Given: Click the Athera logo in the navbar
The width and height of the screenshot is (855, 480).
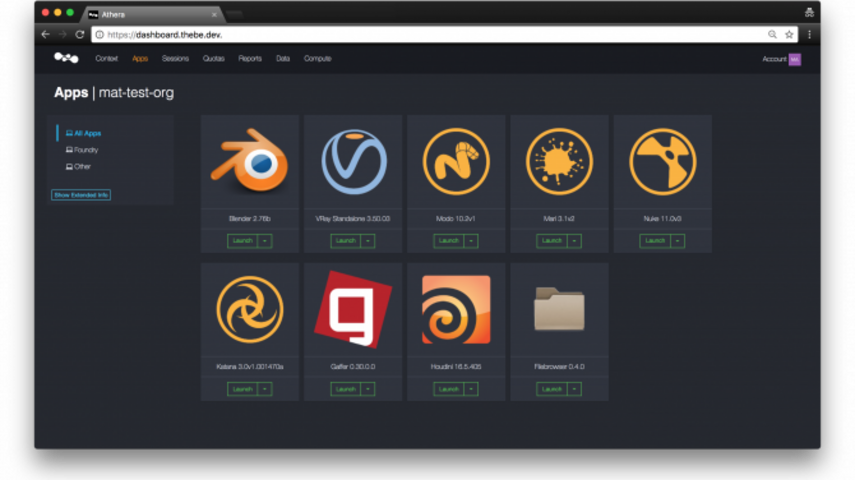Looking at the screenshot, I should click(x=66, y=58).
